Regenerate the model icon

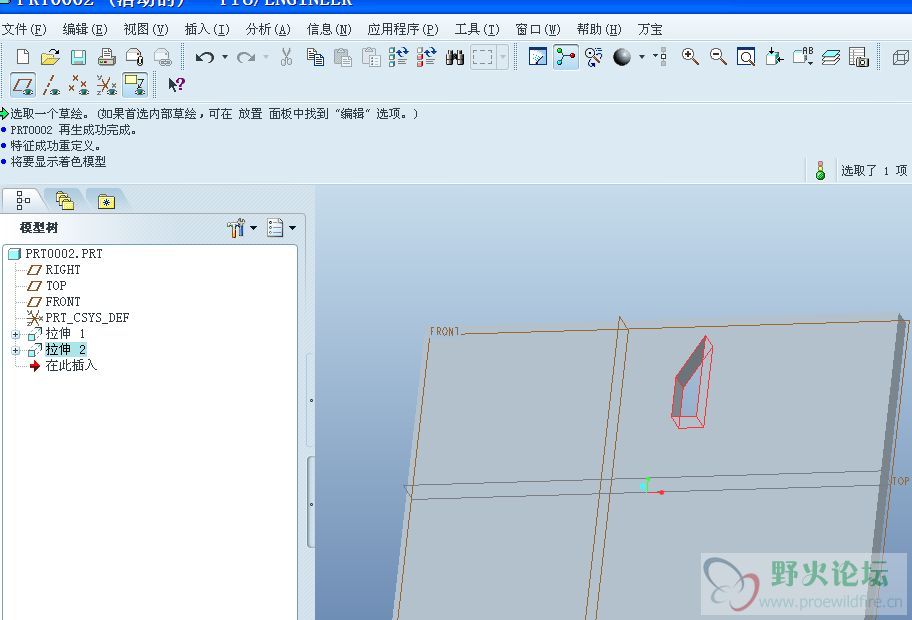398,57
